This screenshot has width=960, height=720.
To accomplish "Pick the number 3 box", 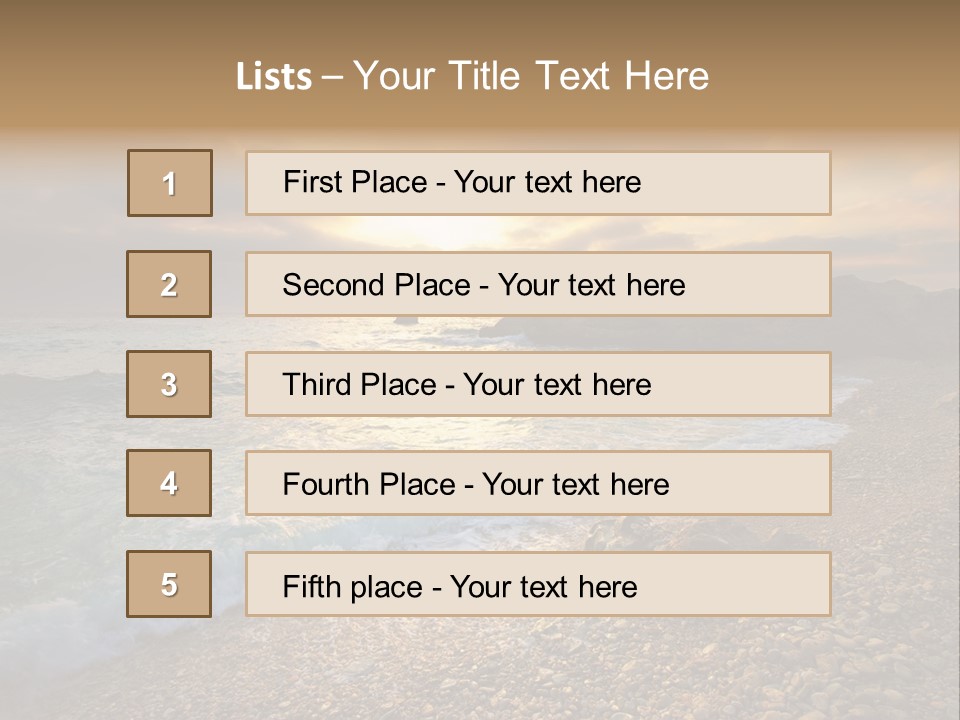I will pyautogui.click(x=169, y=384).
